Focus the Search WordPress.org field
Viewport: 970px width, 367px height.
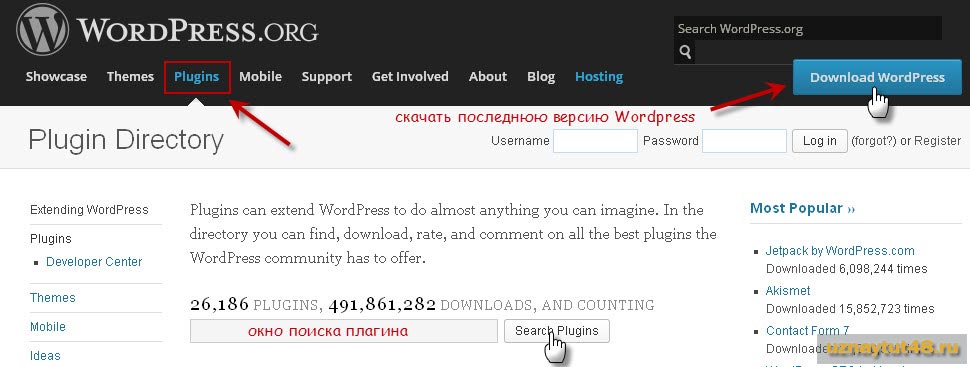tap(807, 28)
